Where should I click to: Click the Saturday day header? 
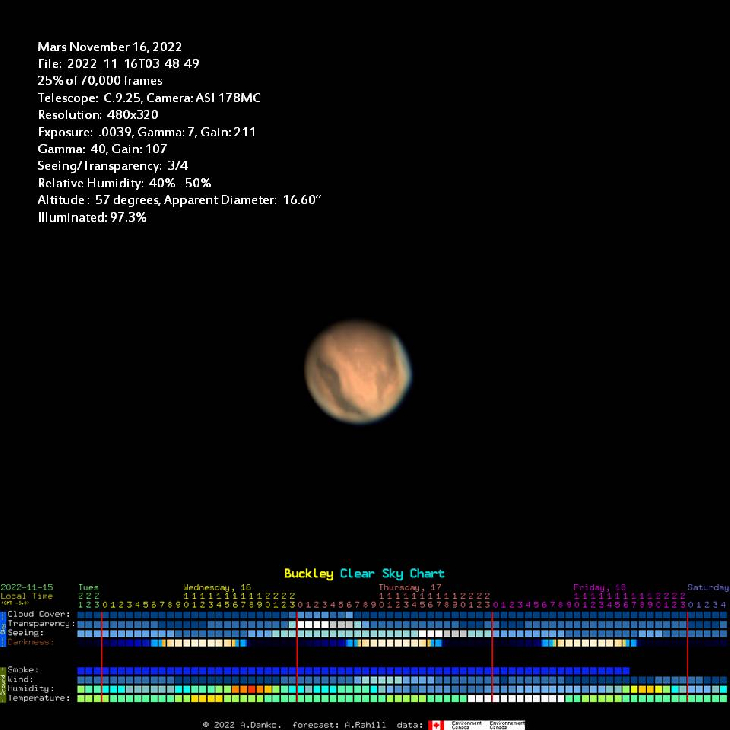tap(707, 587)
